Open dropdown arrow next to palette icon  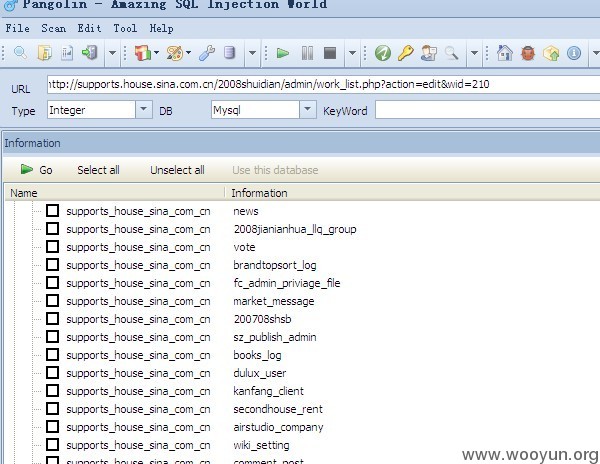(188, 52)
